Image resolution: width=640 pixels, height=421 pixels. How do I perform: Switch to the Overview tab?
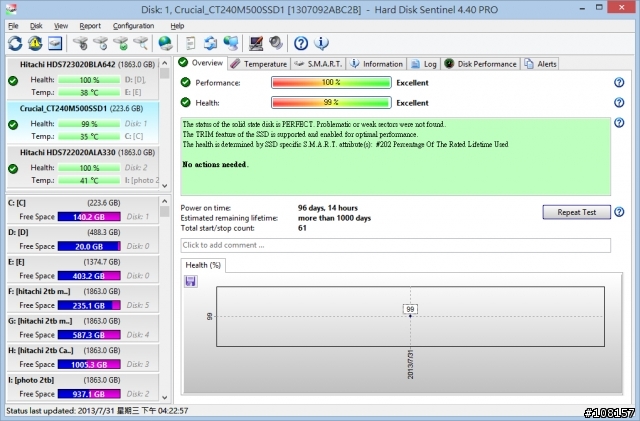(201, 63)
